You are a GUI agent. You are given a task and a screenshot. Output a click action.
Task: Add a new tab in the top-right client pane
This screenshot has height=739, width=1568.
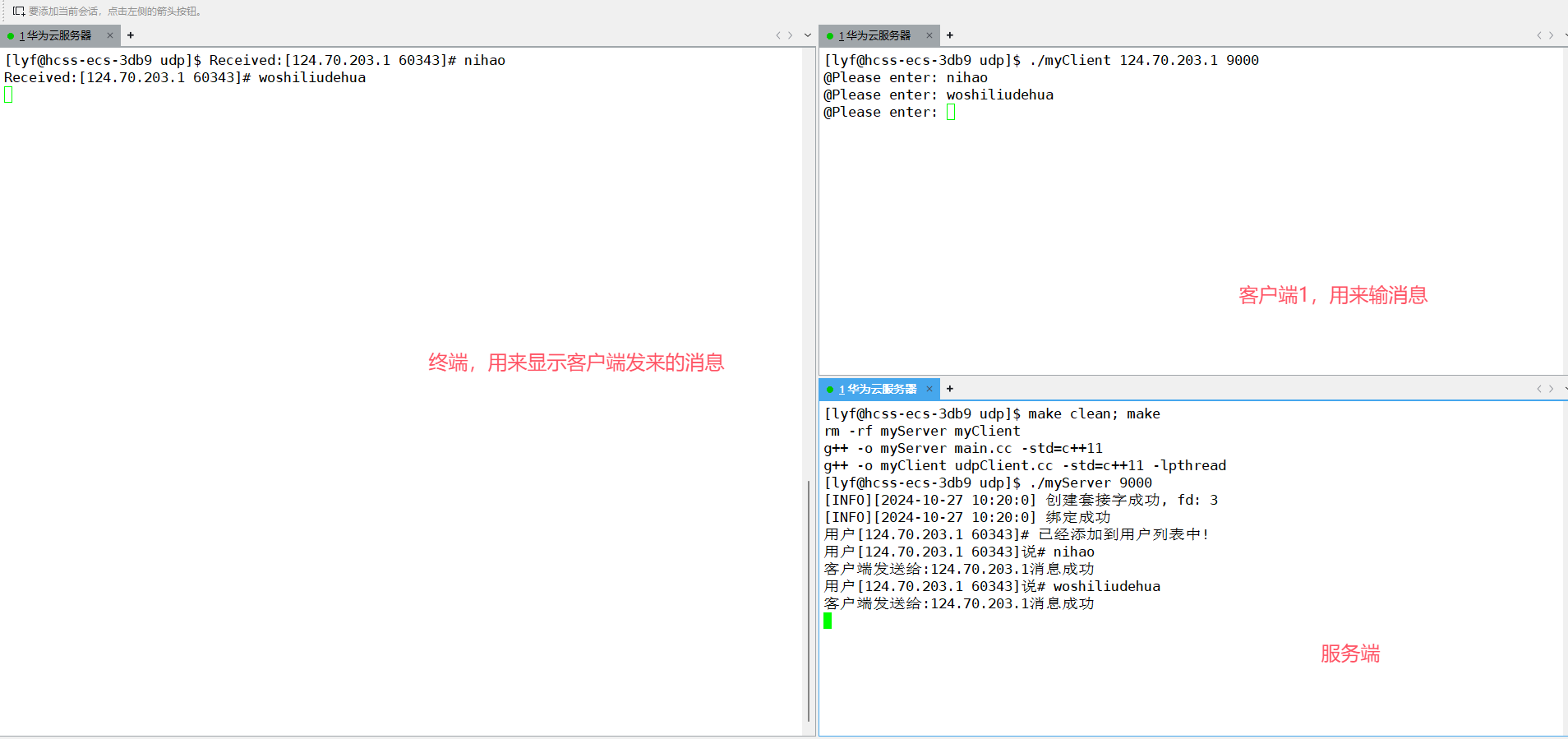[950, 35]
